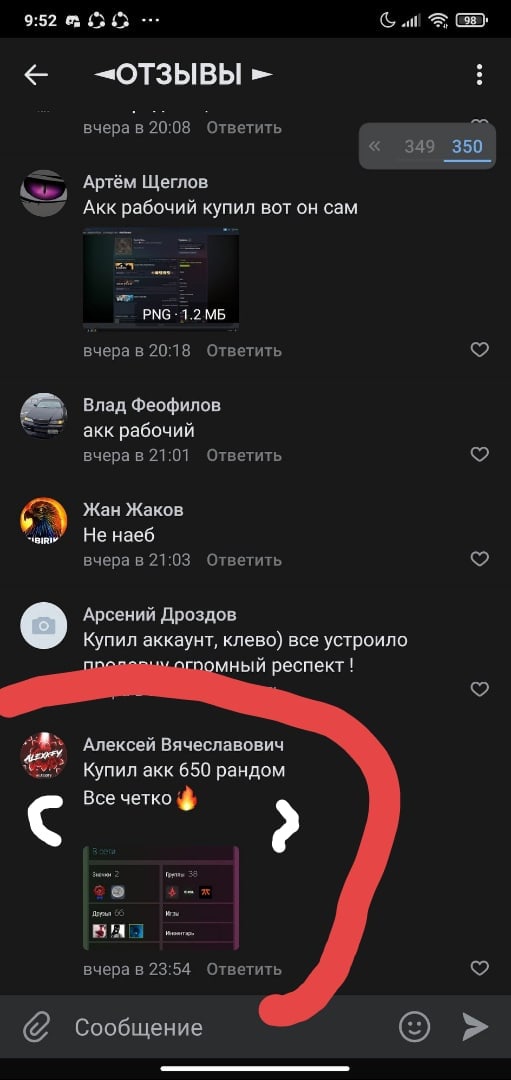The height and width of the screenshot is (1080, 511).
Task: Switch to page 349
Action: (x=419, y=147)
